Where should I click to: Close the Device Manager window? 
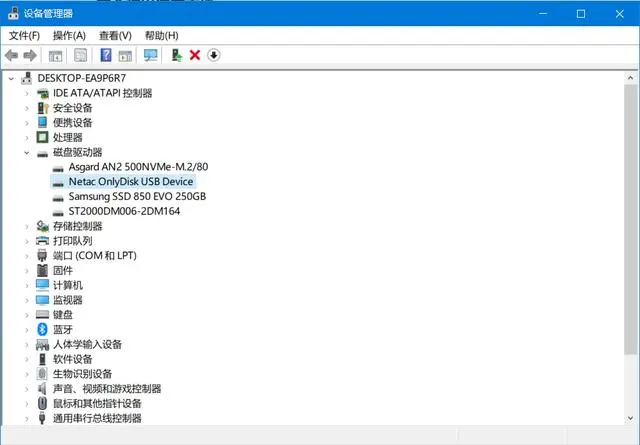(620, 13)
